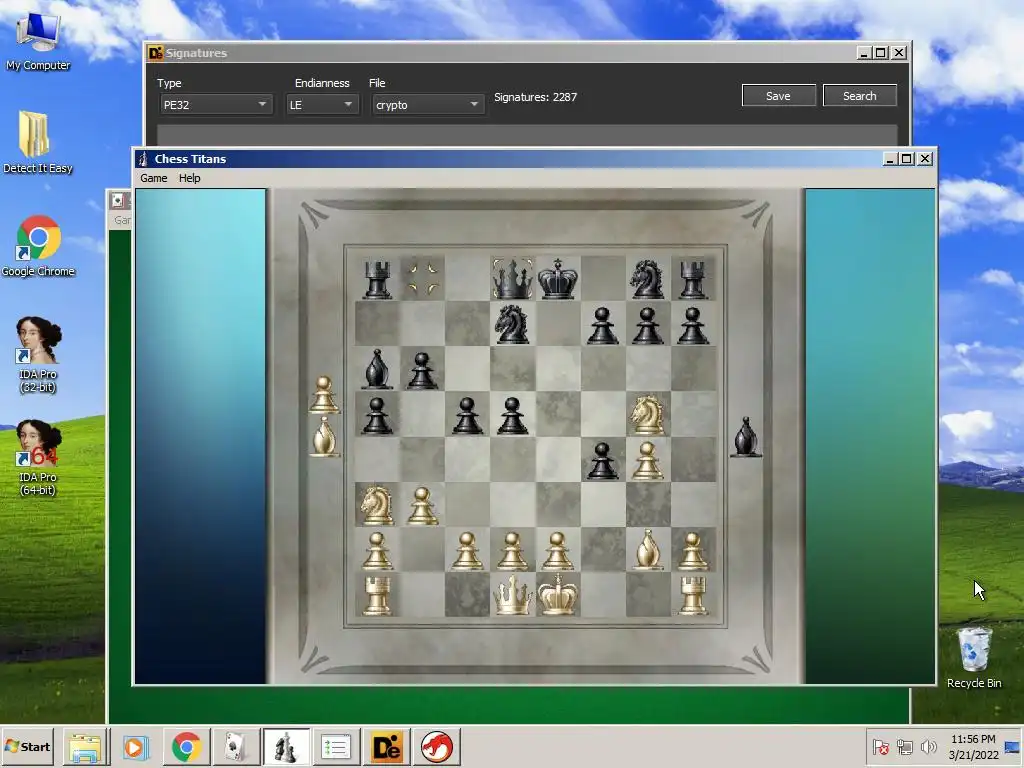Click the red round taskbar icon
The image size is (1024, 768).
point(436,747)
